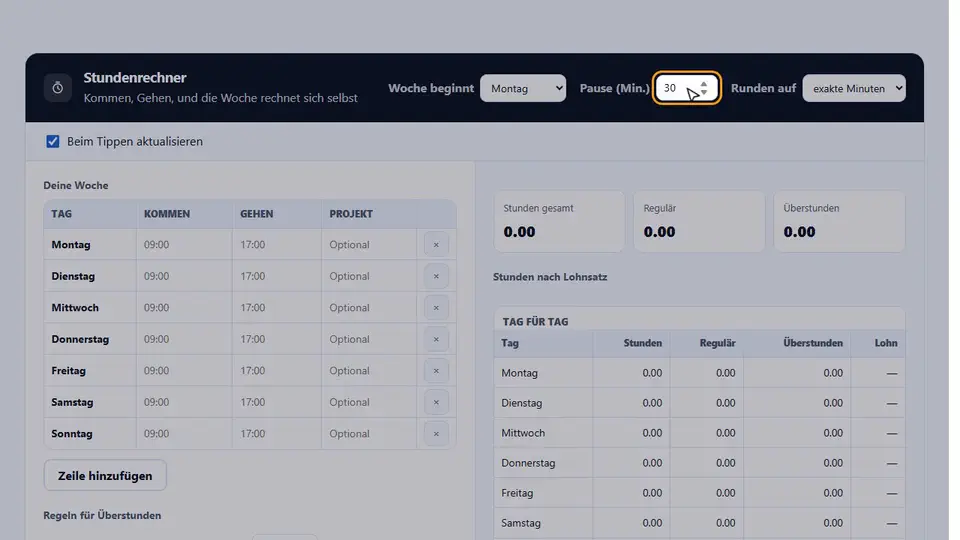Click Donnerstag Projekt field
Viewport: 960px width, 540px height.
click(x=369, y=339)
